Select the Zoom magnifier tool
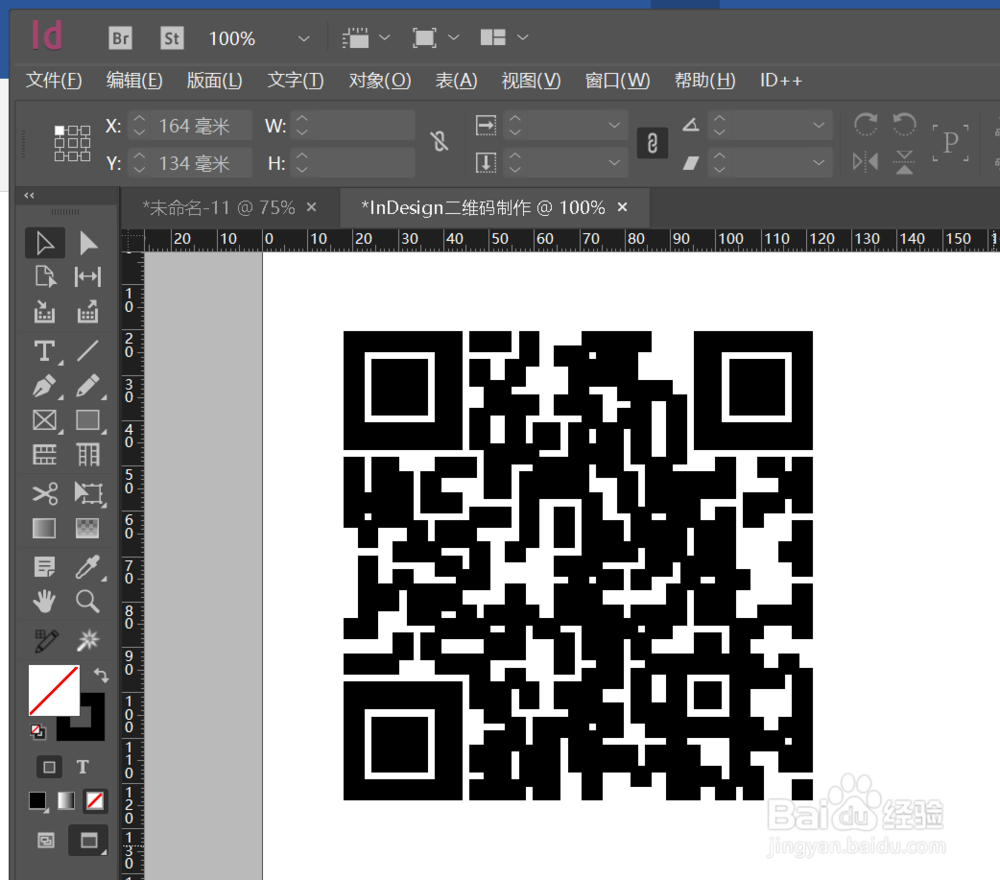 88,601
